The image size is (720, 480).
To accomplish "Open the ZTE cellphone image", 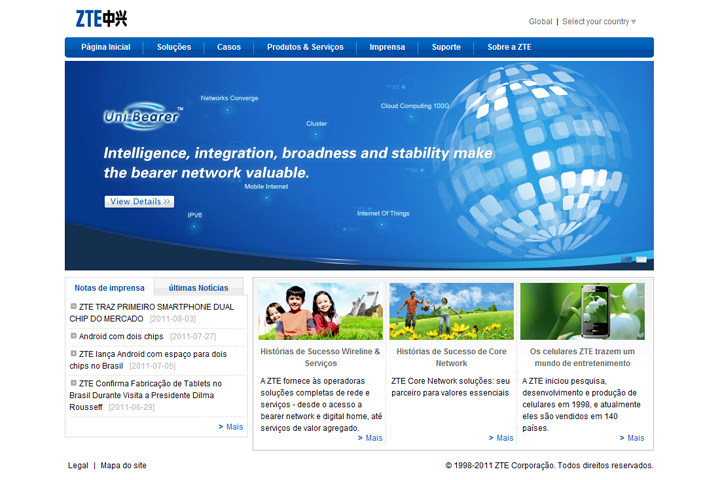I will (x=582, y=311).
